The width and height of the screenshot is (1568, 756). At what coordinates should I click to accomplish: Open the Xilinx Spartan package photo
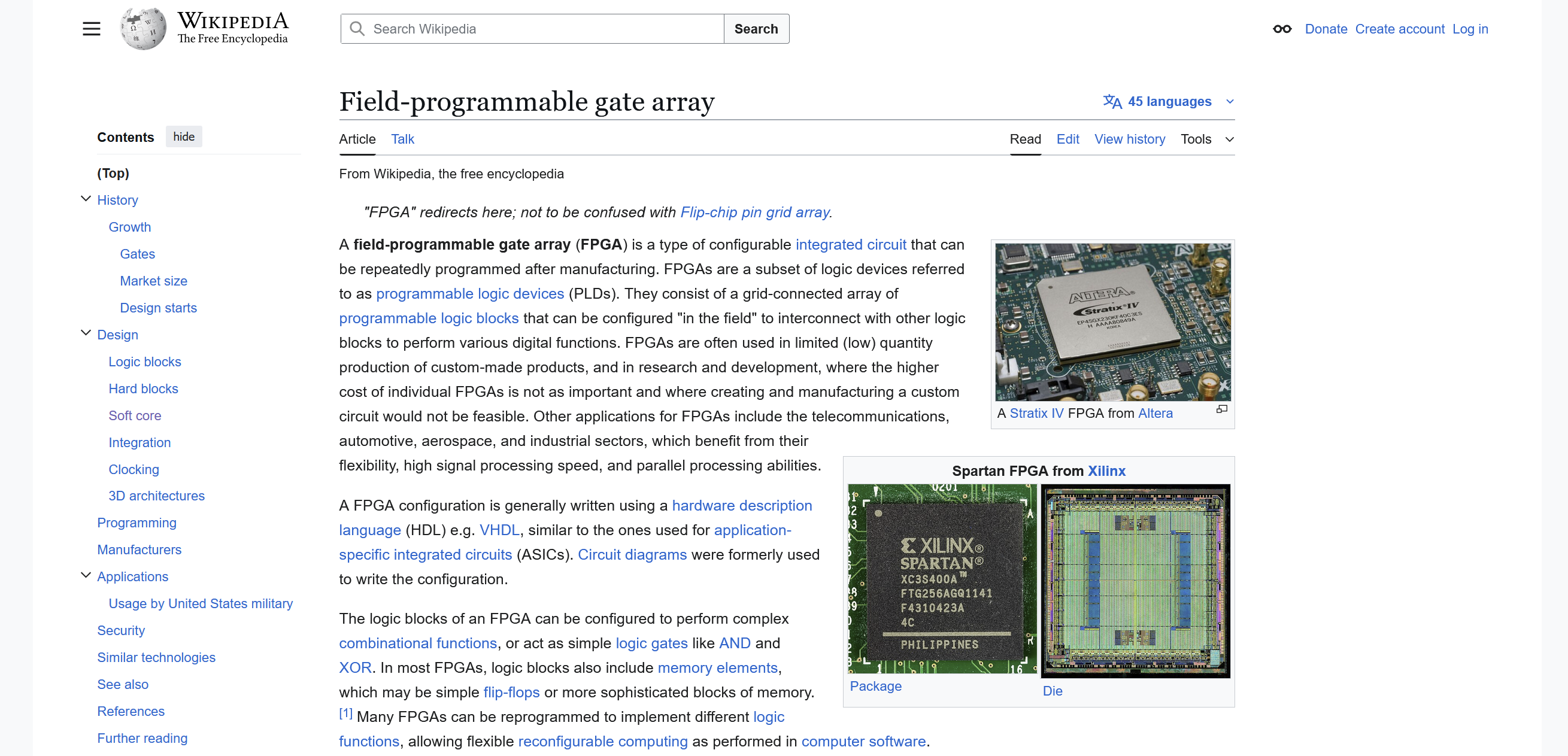click(942, 578)
